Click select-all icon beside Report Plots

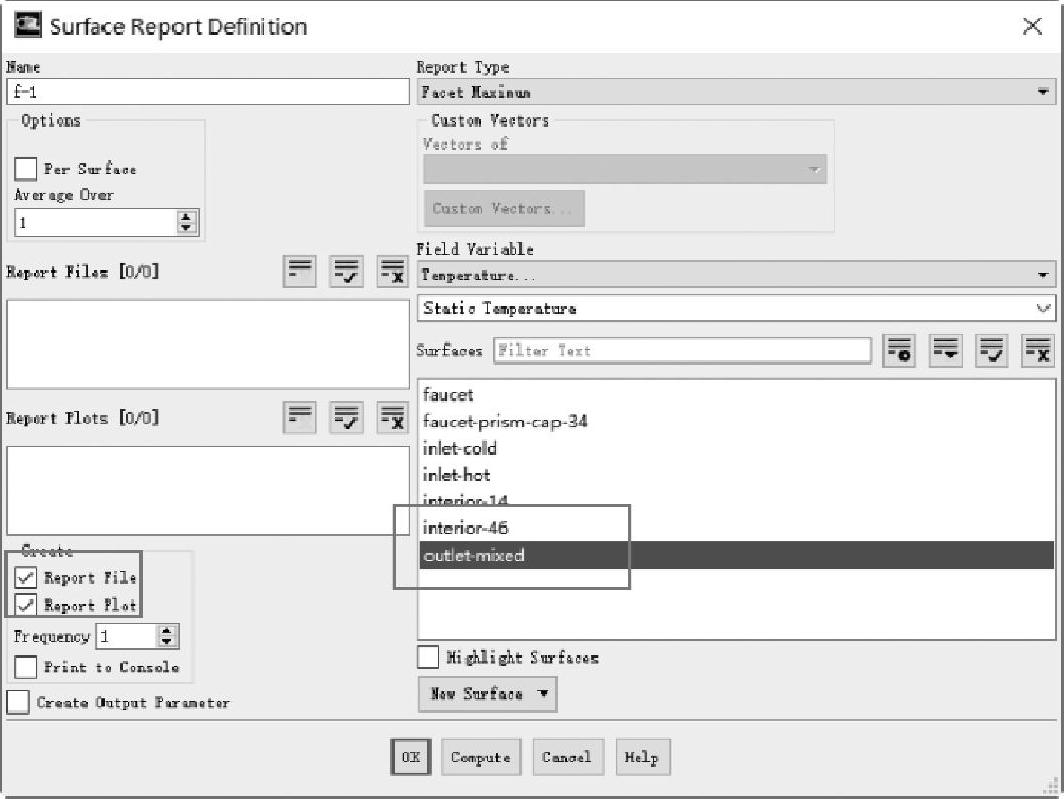(x=347, y=418)
